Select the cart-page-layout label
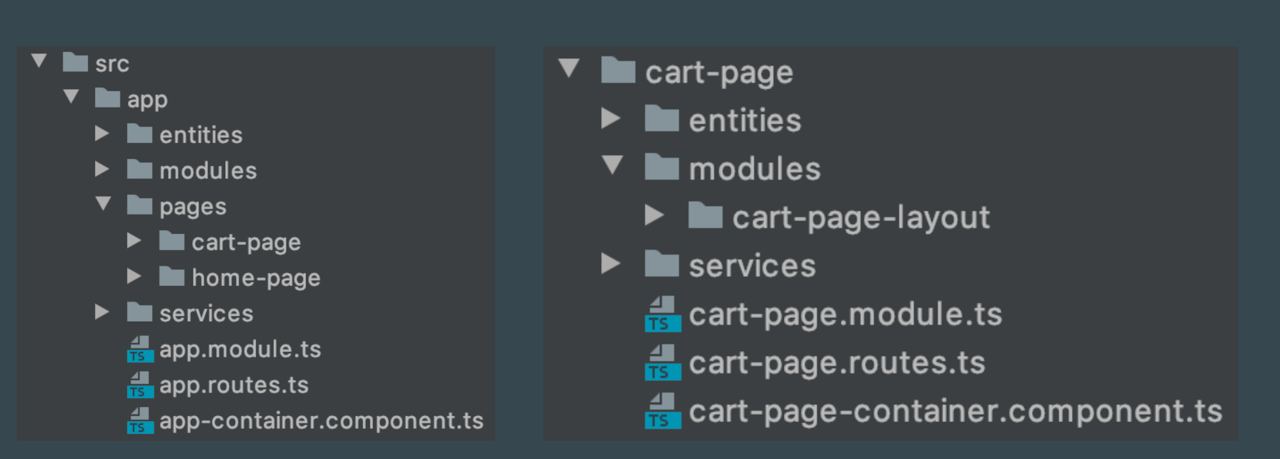This screenshot has width=1280, height=459. click(x=861, y=217)
